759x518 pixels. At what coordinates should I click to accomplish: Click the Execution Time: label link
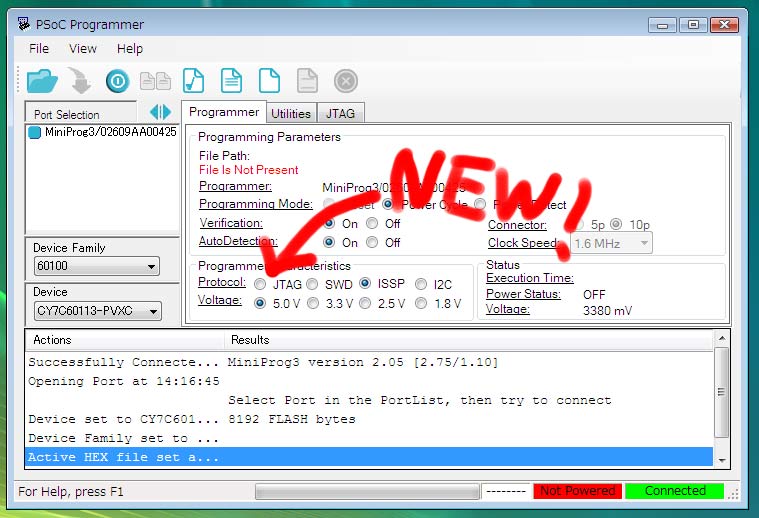pyautogui.click(x=530, y=278)
